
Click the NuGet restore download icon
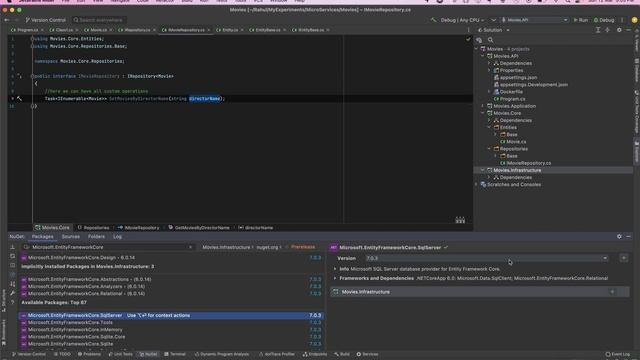(x=13, y=247)
